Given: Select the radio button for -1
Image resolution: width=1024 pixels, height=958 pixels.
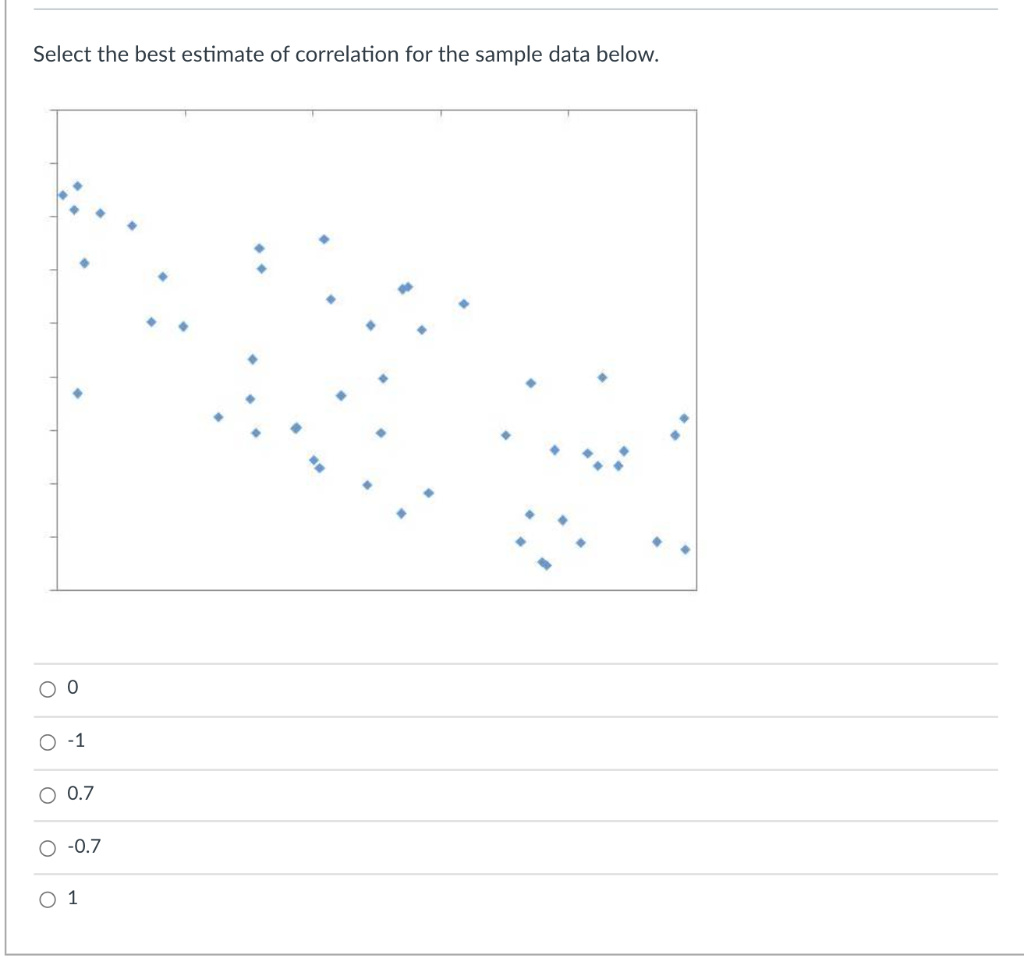Looking at the screenshot, I should (x=46, y=740).
